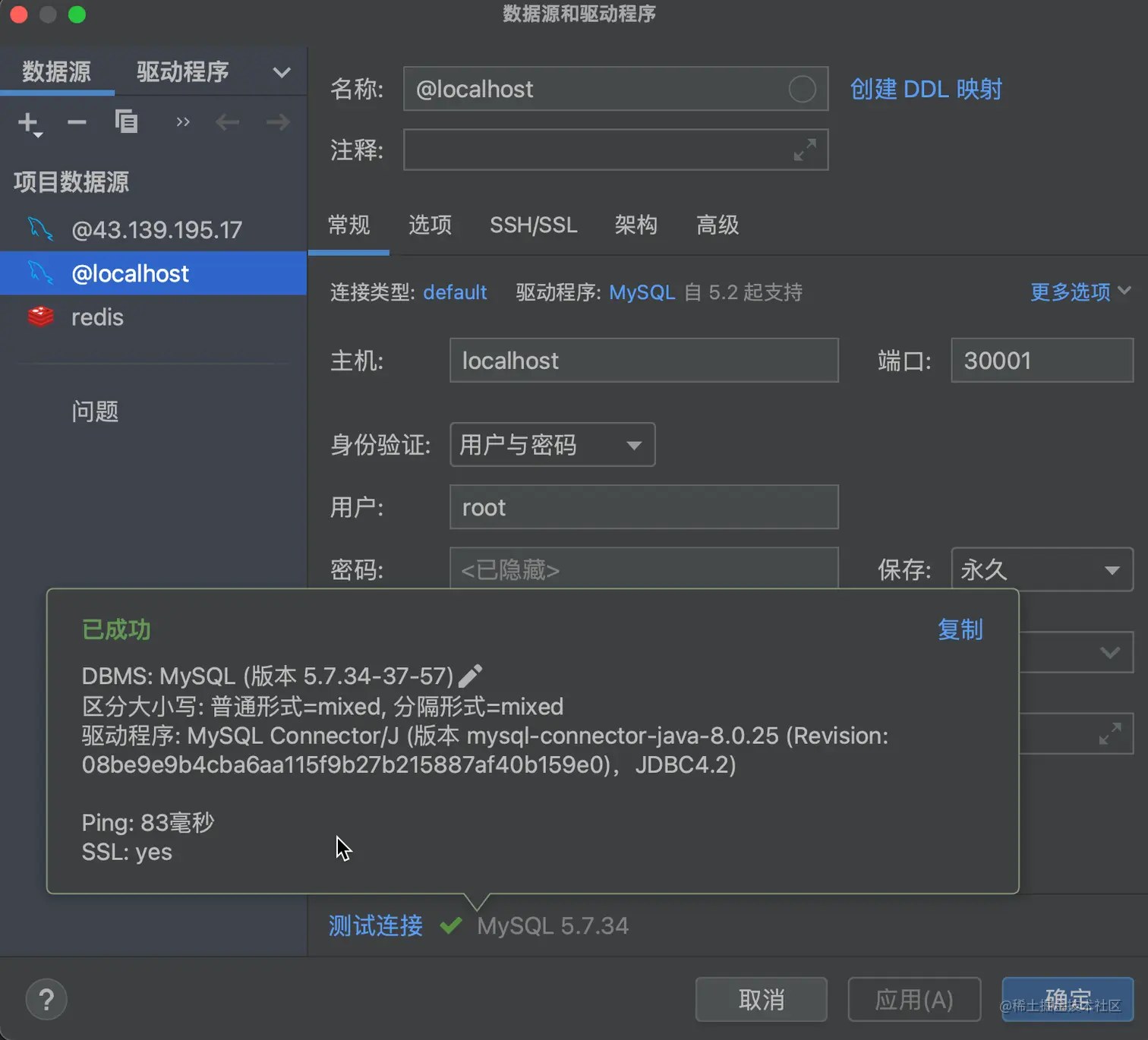Viewport: 1148px width, 1040px height.
Task: Click 复制 to copy connection result
Action: pos(960,629)
